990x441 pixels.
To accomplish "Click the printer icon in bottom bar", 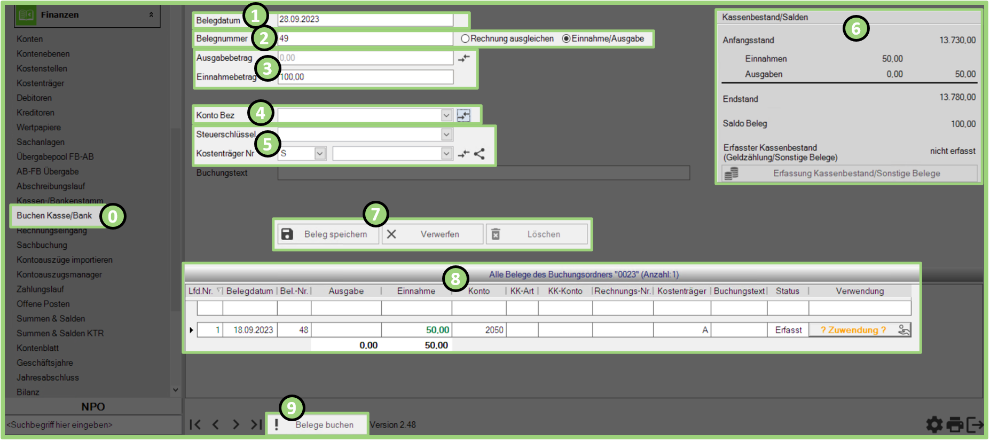I will 955,425.
